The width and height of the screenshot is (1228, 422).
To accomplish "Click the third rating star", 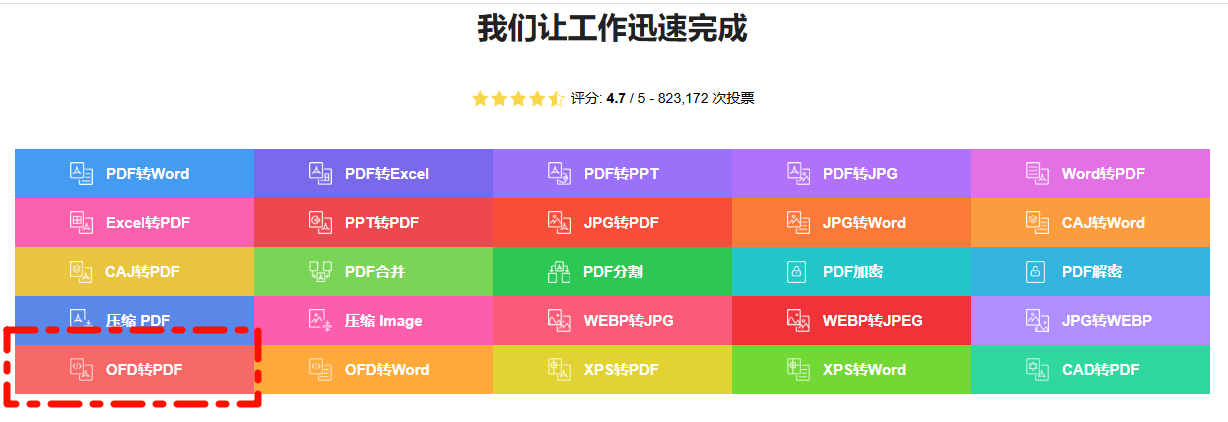I will tap(518, 98).
